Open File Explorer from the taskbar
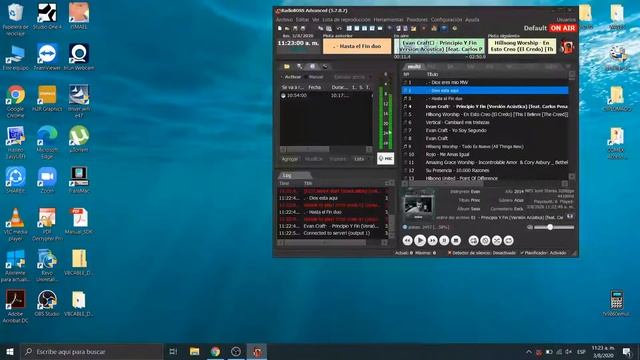Screen dimensions: 640x360 (x=194, y=351)
